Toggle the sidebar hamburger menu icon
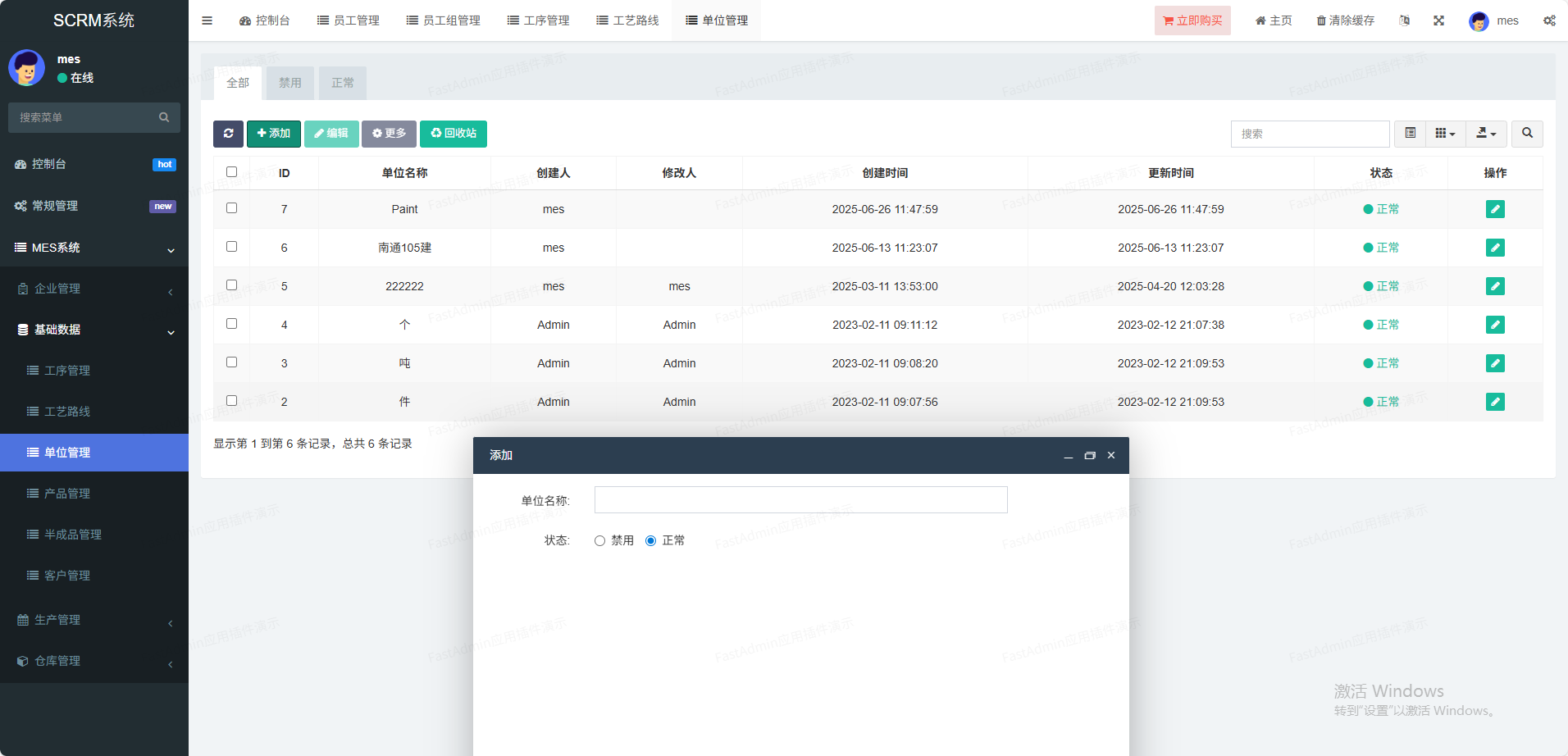 (x=207, y=20)
